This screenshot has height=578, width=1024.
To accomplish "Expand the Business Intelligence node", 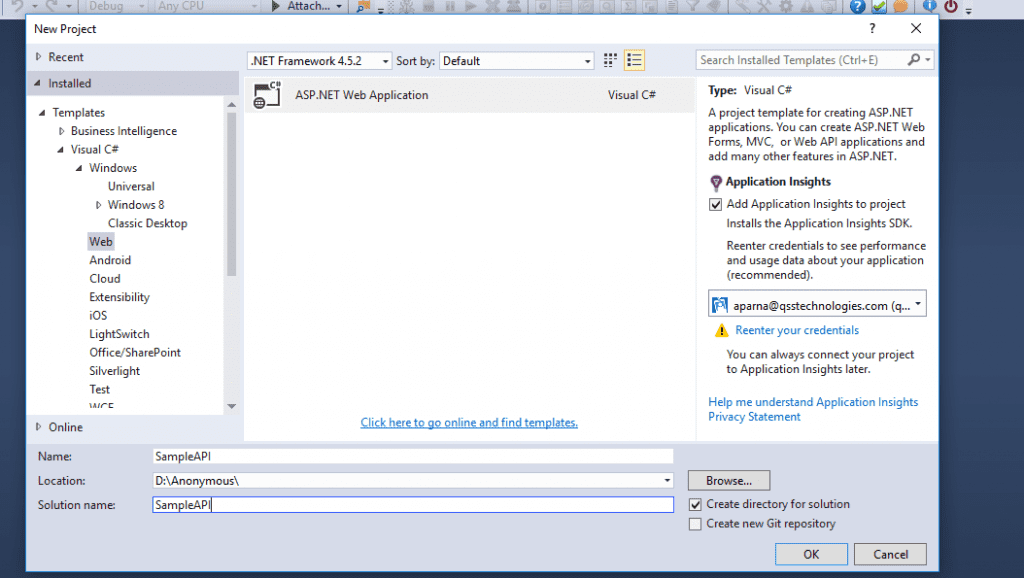I will click(x=61, y=131).
